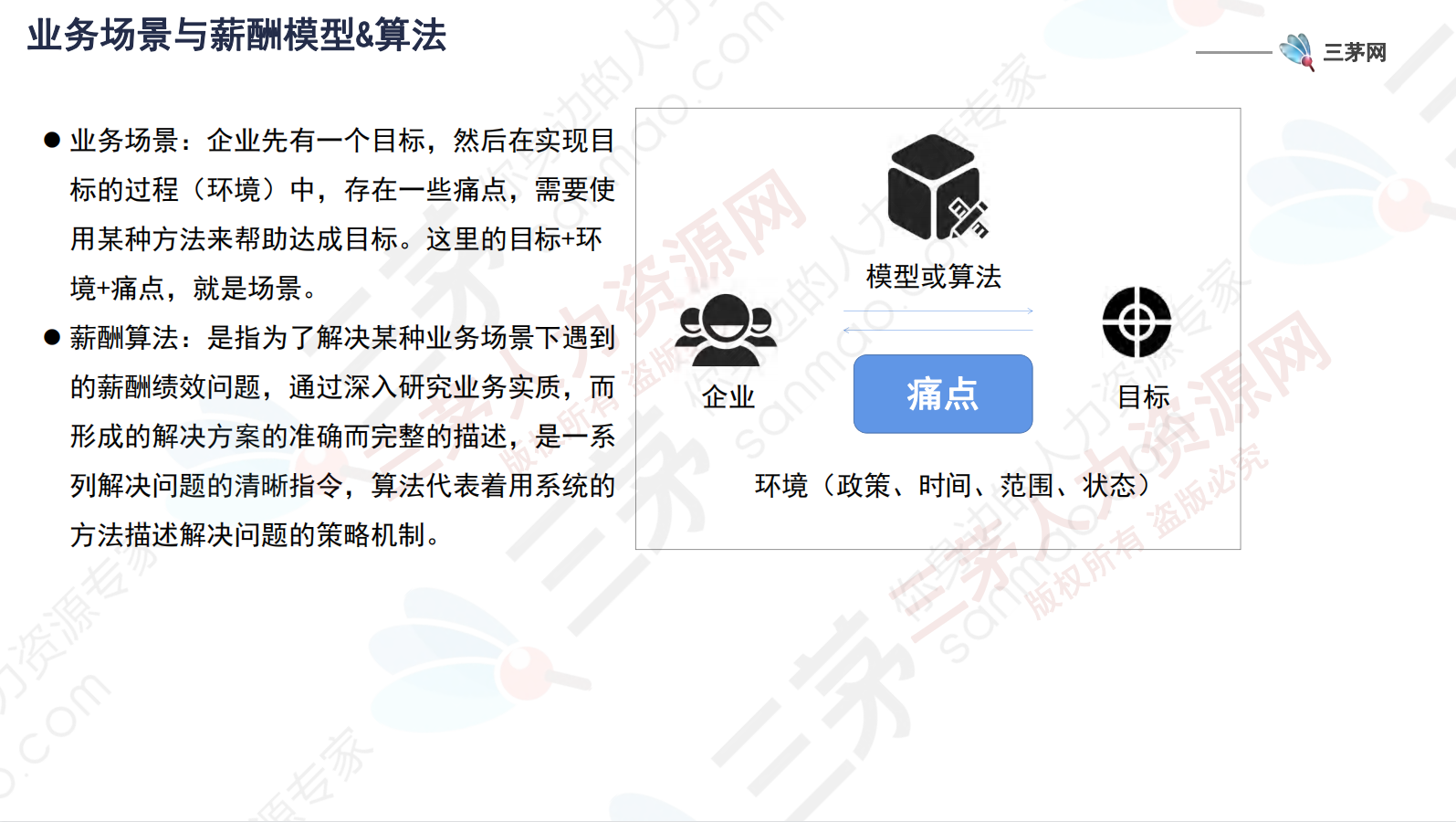Click the 薪酬算法 paragraph's first line

[x=342, y=338]
